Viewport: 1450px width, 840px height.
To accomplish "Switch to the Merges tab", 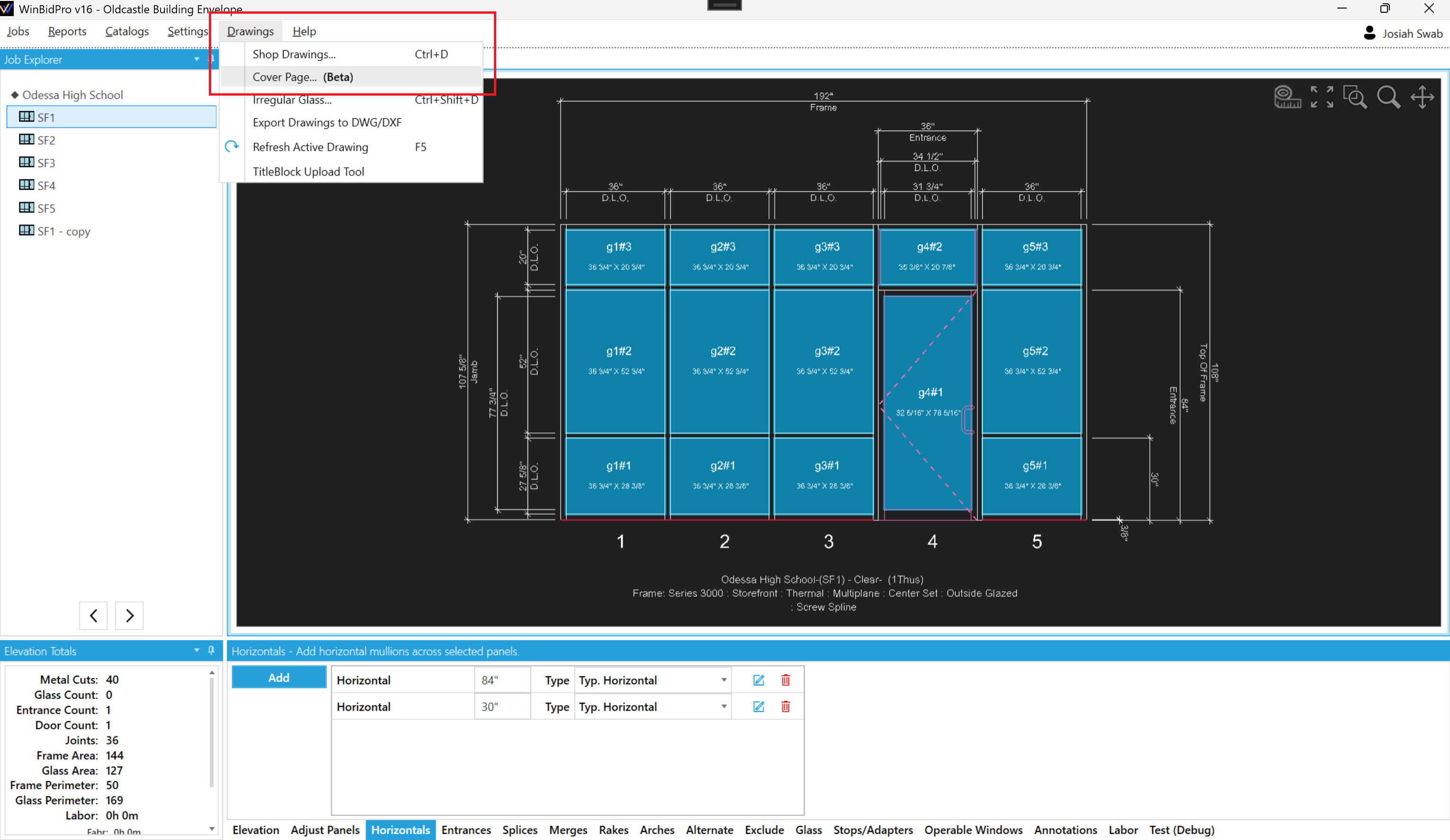I will pos(568,830).
